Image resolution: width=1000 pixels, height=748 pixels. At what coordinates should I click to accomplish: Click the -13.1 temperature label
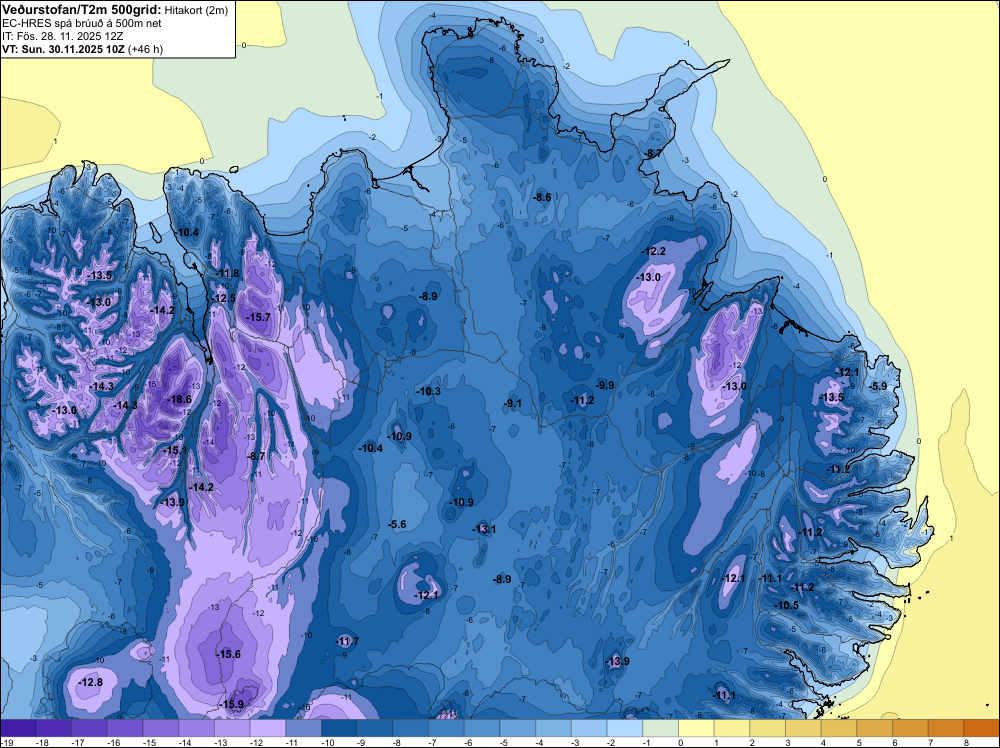pos(484,529)
